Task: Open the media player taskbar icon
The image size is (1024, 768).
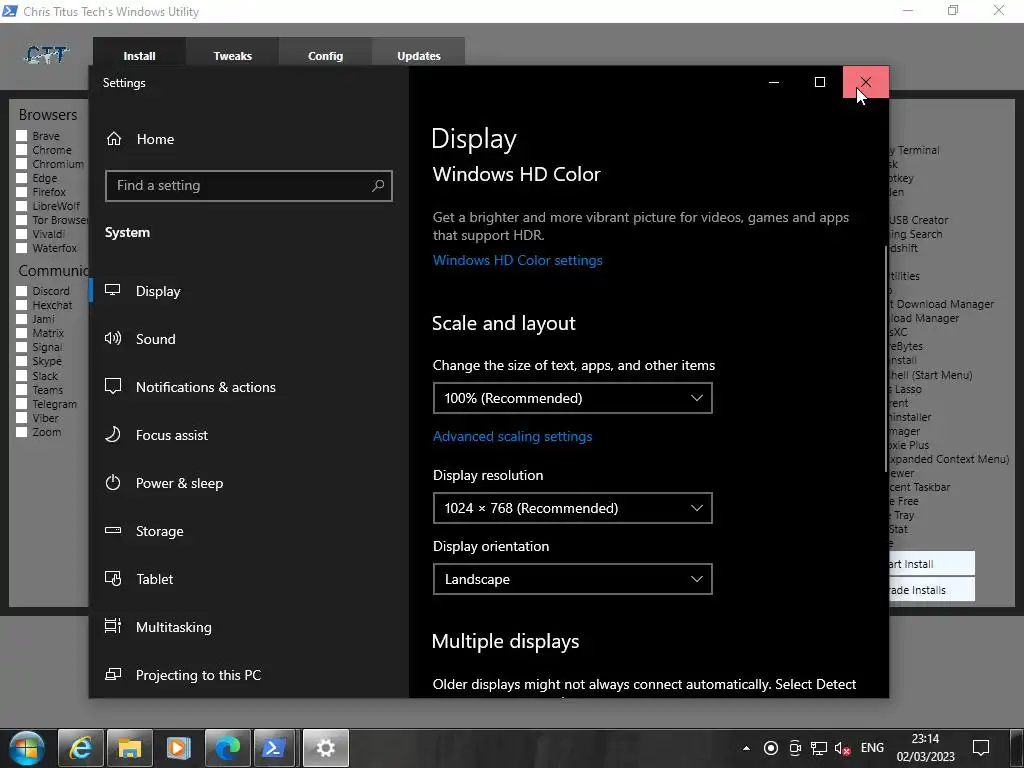Action: (x=178, y=748)
